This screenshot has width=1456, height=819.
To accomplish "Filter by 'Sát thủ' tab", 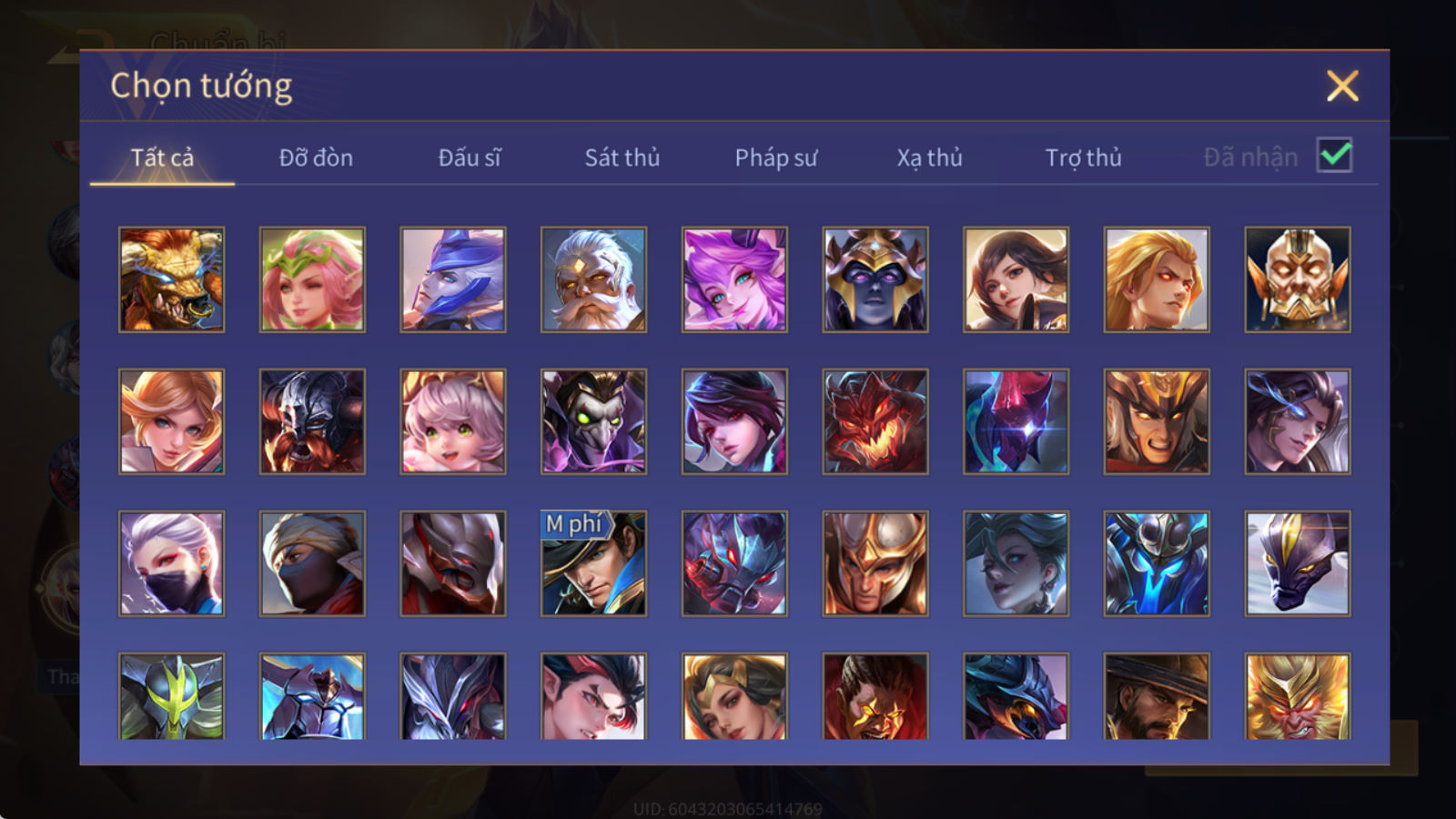I will pos(622,157).
